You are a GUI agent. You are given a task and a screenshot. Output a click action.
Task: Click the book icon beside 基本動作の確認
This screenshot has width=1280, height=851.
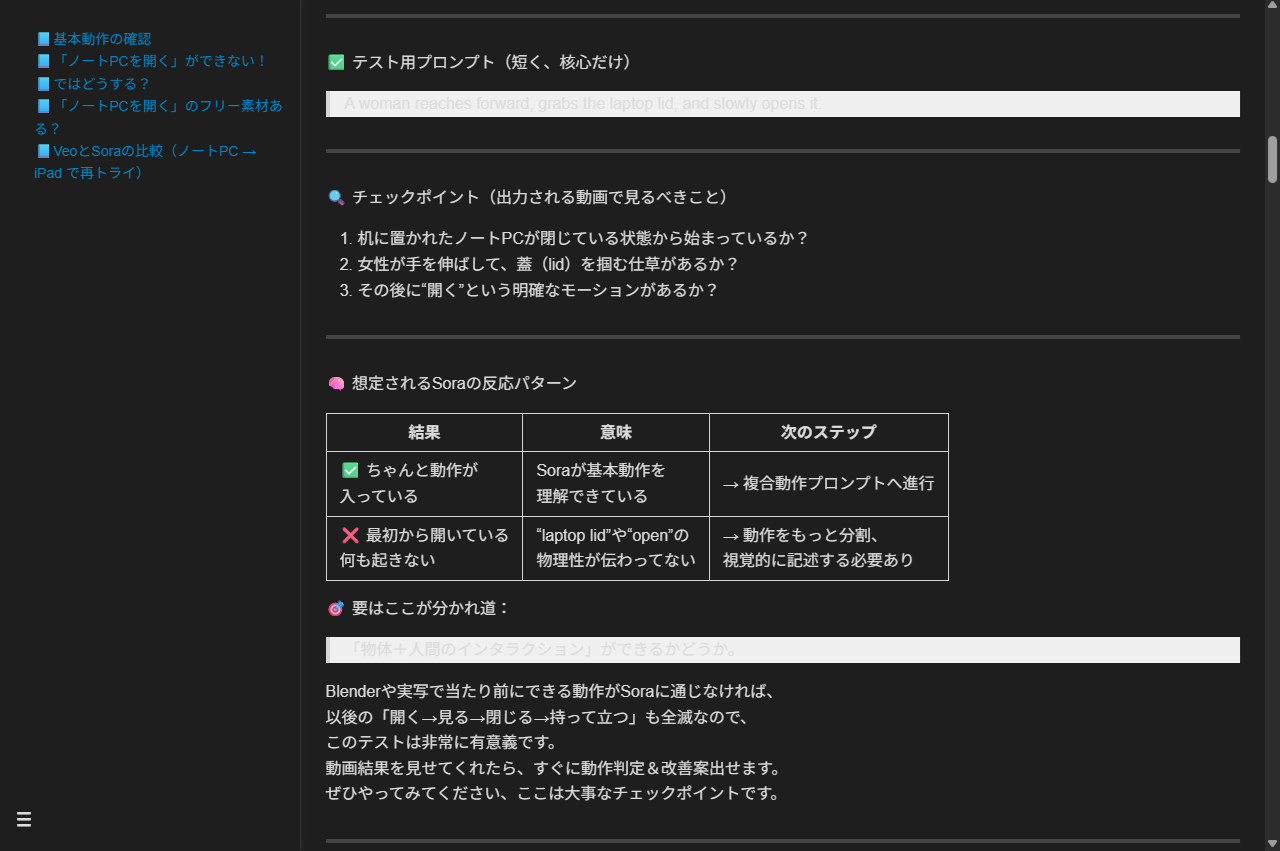[43, 39]
